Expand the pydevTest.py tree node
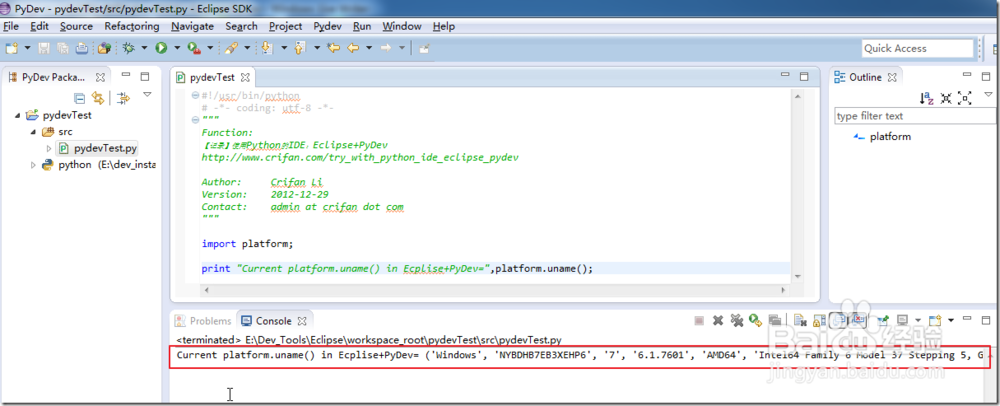The image size is (1000, 406). (x=49, y=149)
